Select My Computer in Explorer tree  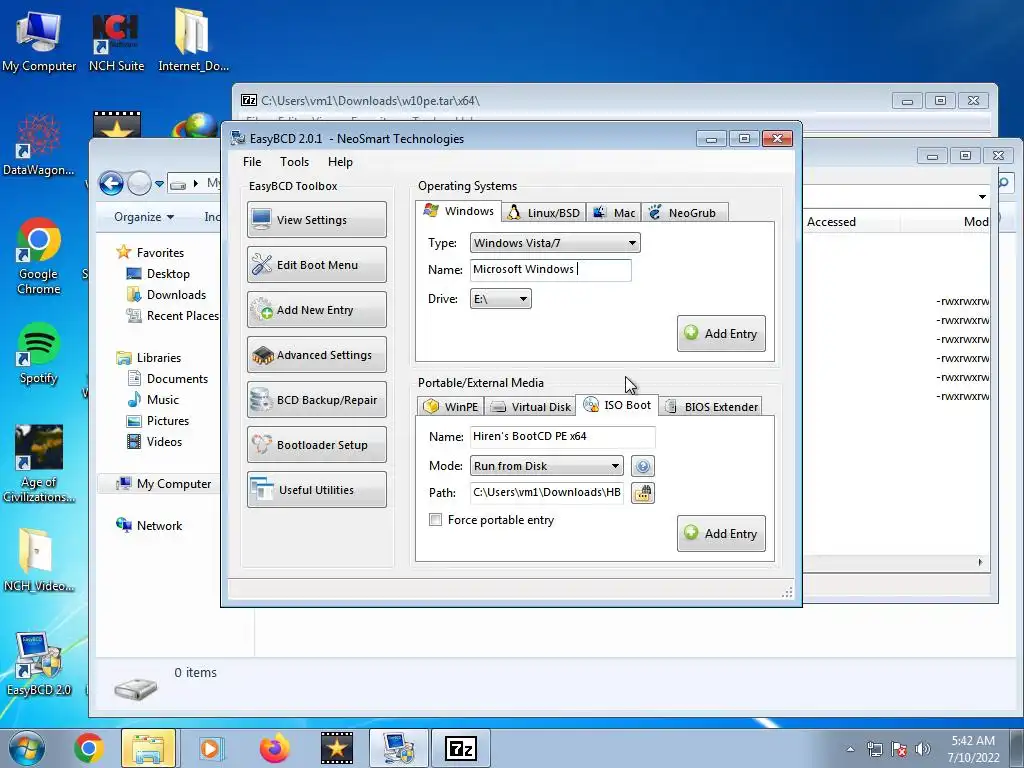tap(163, 484)
